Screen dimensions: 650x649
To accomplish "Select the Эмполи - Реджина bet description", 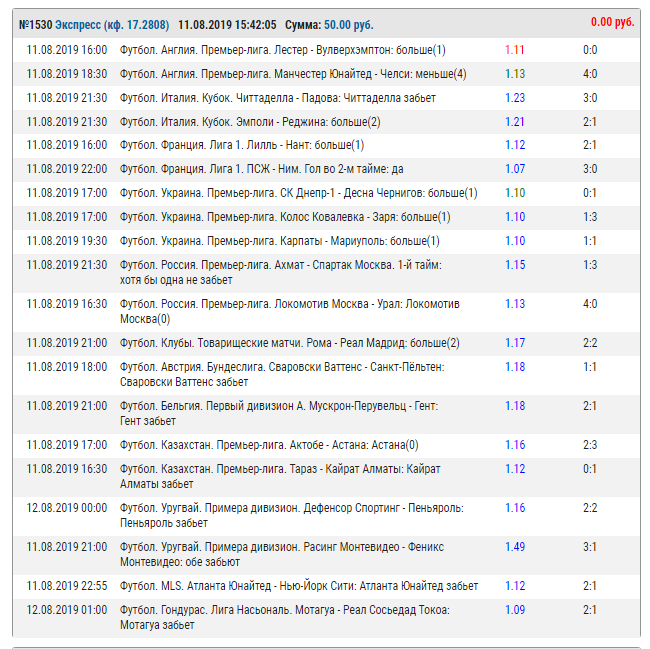I will 250,122.
